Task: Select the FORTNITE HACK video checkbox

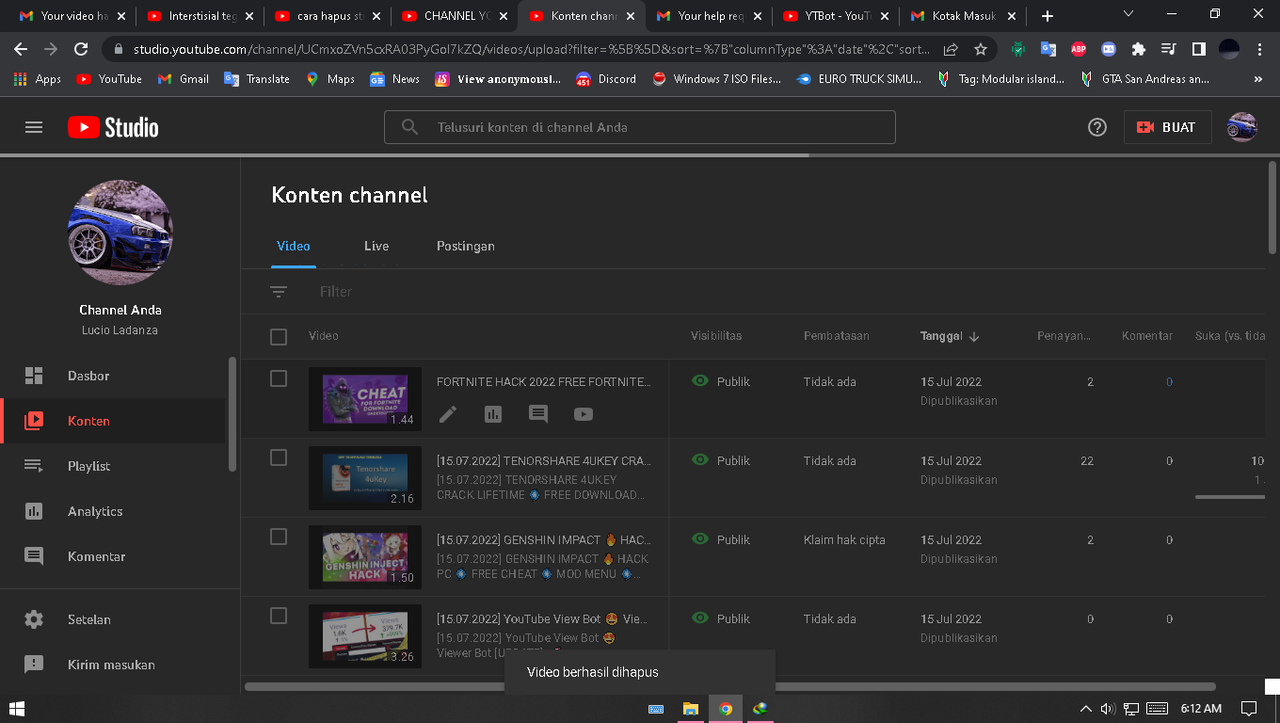Action: pos(279,378)
